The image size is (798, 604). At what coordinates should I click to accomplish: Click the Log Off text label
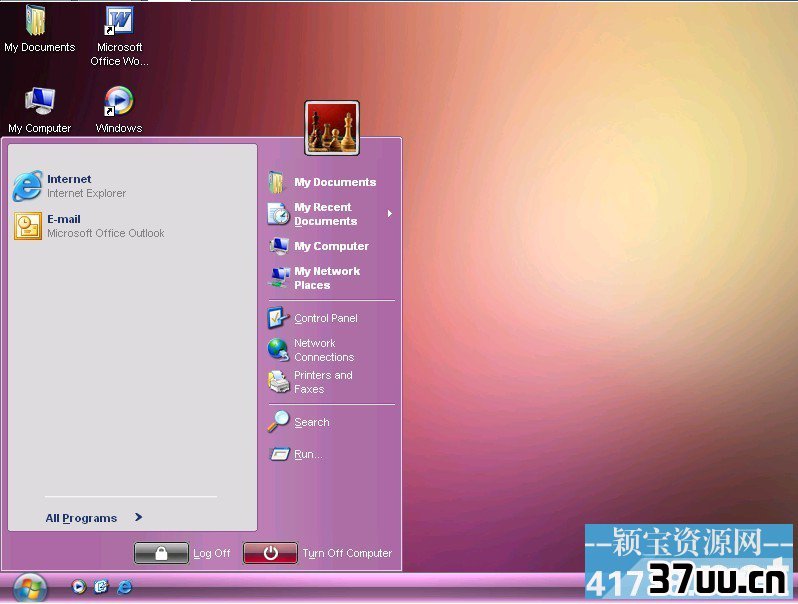coord(212,553)
